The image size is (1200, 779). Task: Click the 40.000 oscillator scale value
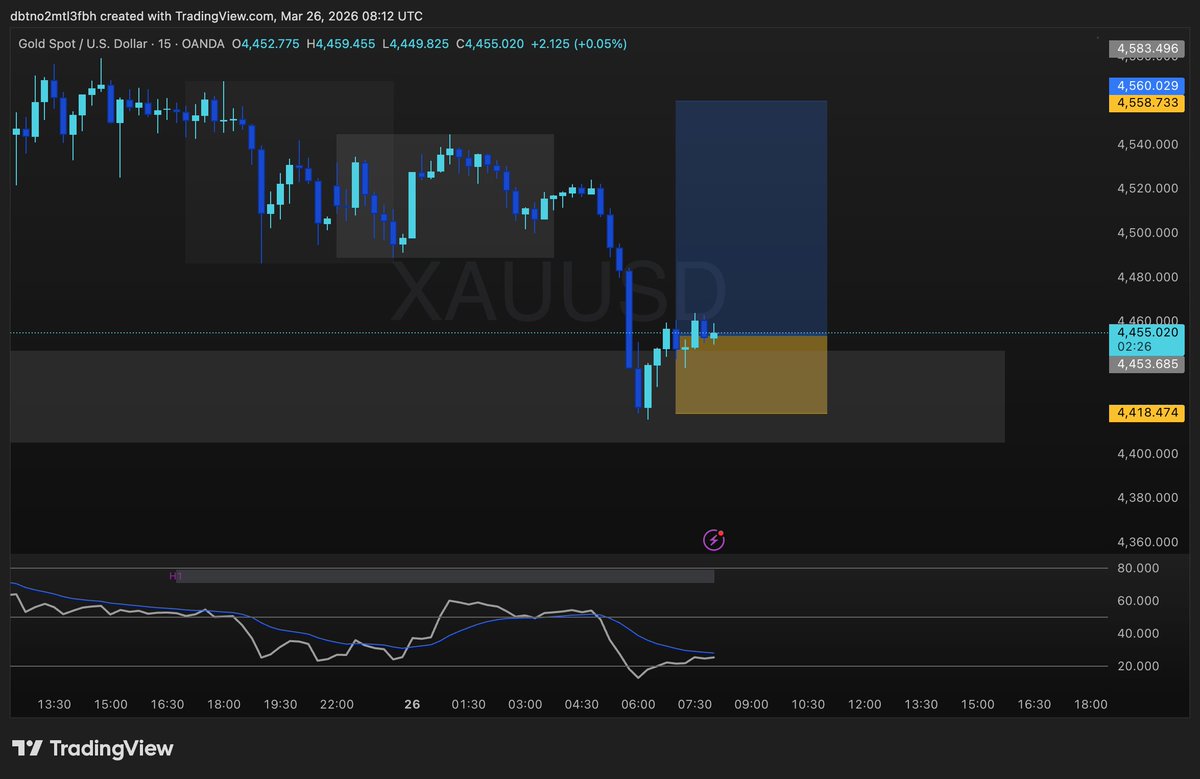click(x=1137, y=633)
